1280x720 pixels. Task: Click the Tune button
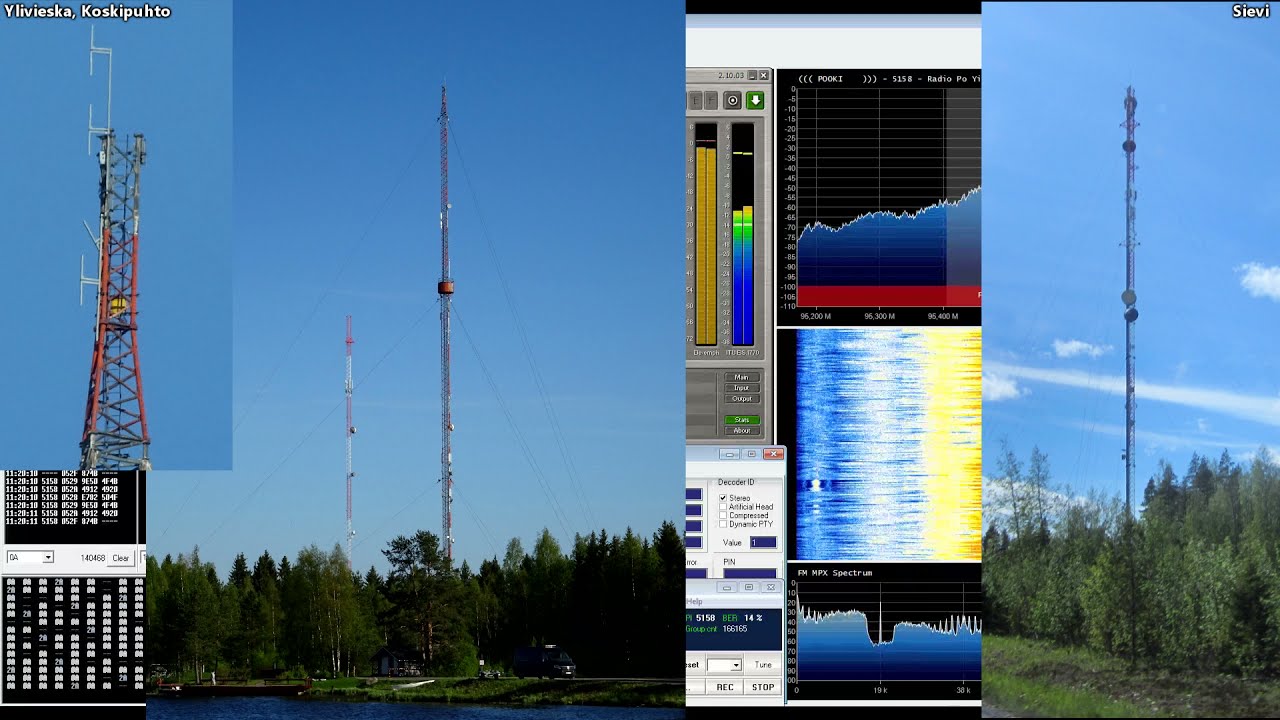click(x=763, y=665)
